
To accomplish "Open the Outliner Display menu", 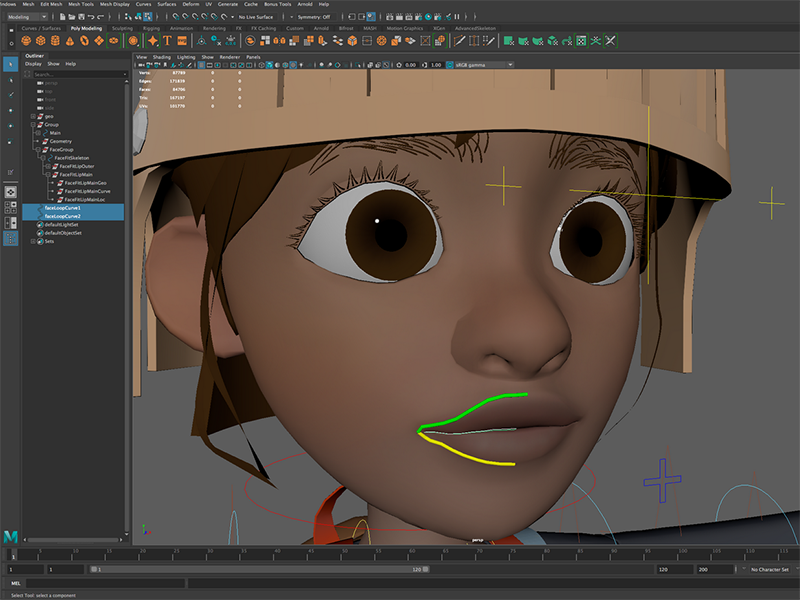I will click(33, 64).
